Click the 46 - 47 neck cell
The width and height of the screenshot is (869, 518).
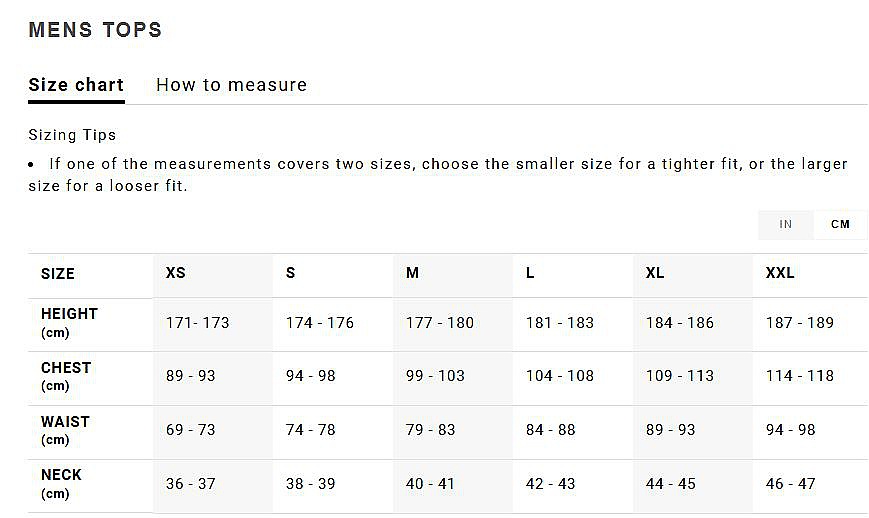(791, 484)
